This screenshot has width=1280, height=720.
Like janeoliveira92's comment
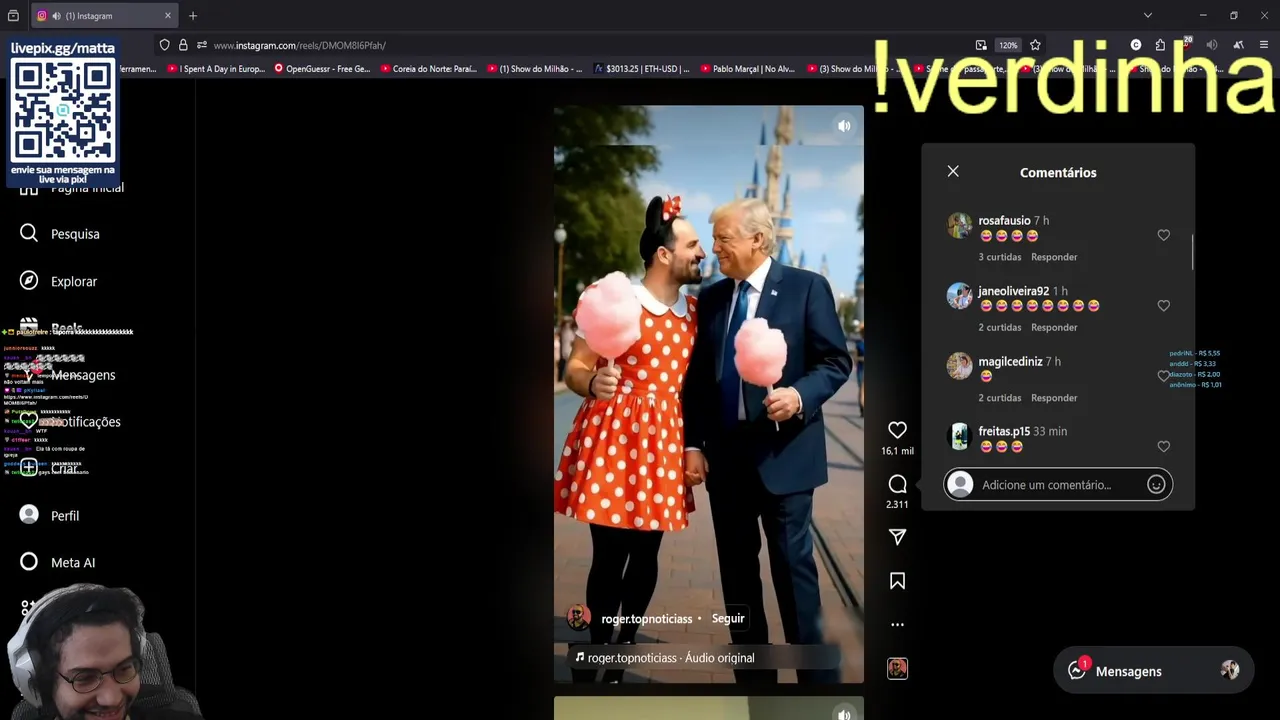tap(1163, 306)
